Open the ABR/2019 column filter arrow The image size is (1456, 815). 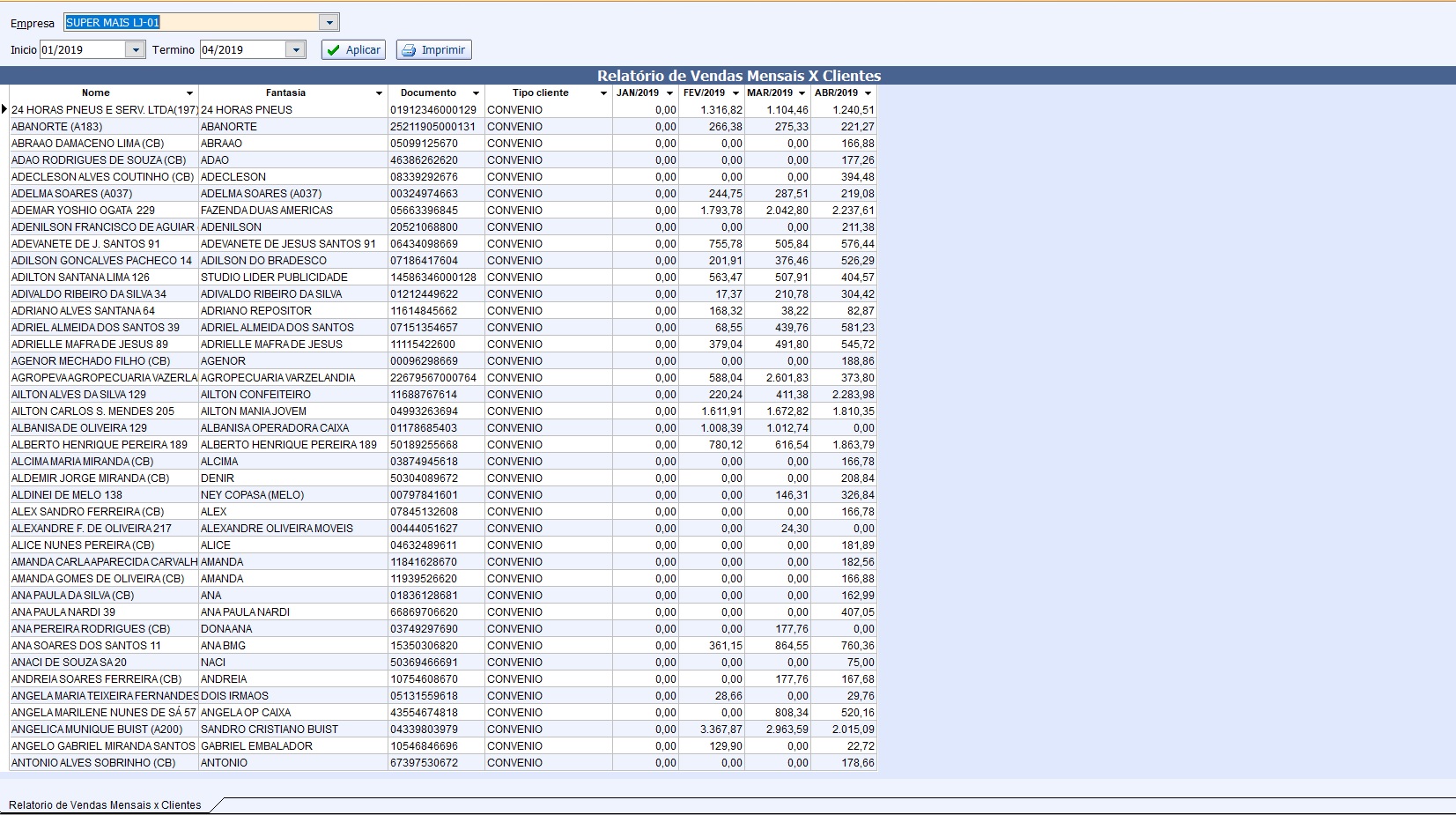tap(868, 93)
